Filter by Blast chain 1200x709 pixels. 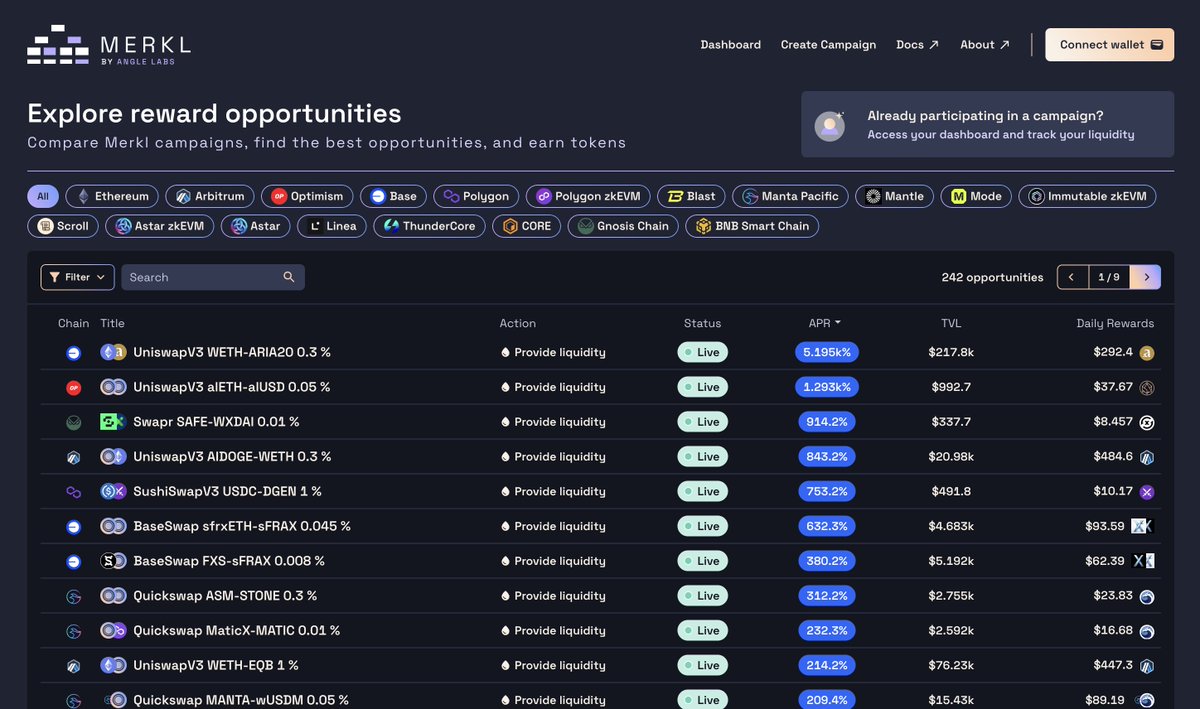point(692,196)
